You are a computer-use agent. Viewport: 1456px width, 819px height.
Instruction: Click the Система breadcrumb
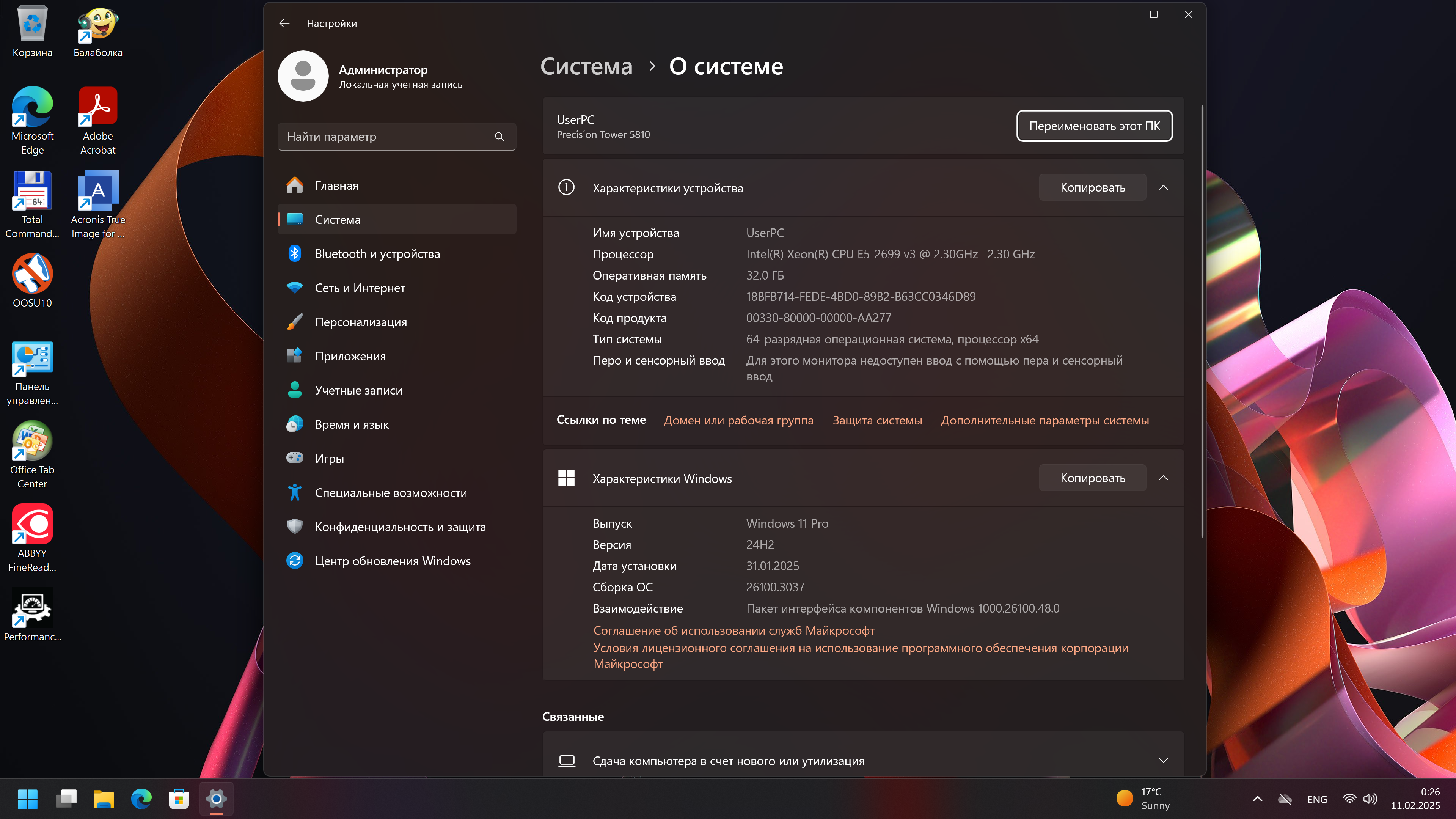pyautogui.click(x=586, y=66)
